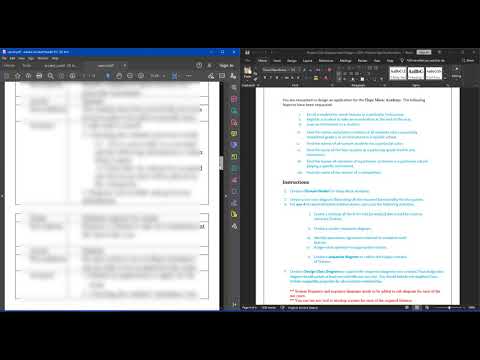Click the share with others icon in Acrobat
Screen dimensions: 480x360
(x=233, y=76)
